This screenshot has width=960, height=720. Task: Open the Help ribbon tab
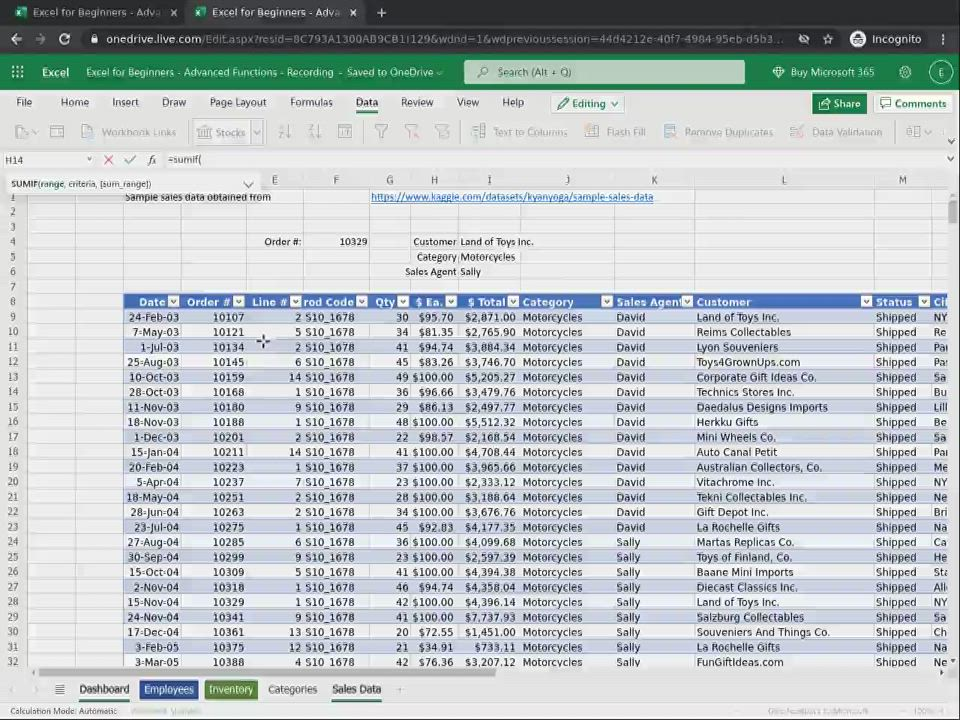coord(513,102)
